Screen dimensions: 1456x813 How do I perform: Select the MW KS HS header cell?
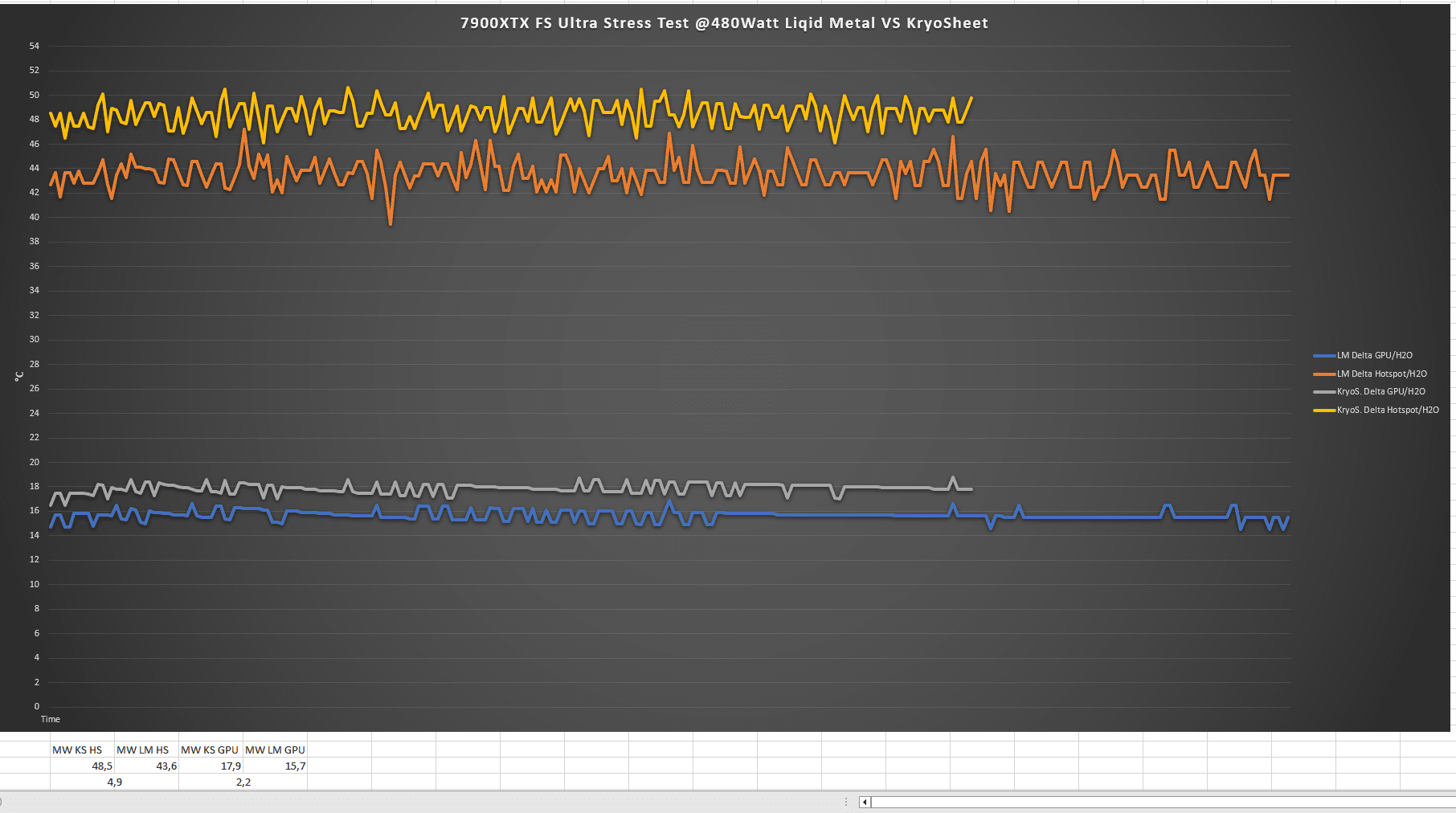[x=82, y=750]
